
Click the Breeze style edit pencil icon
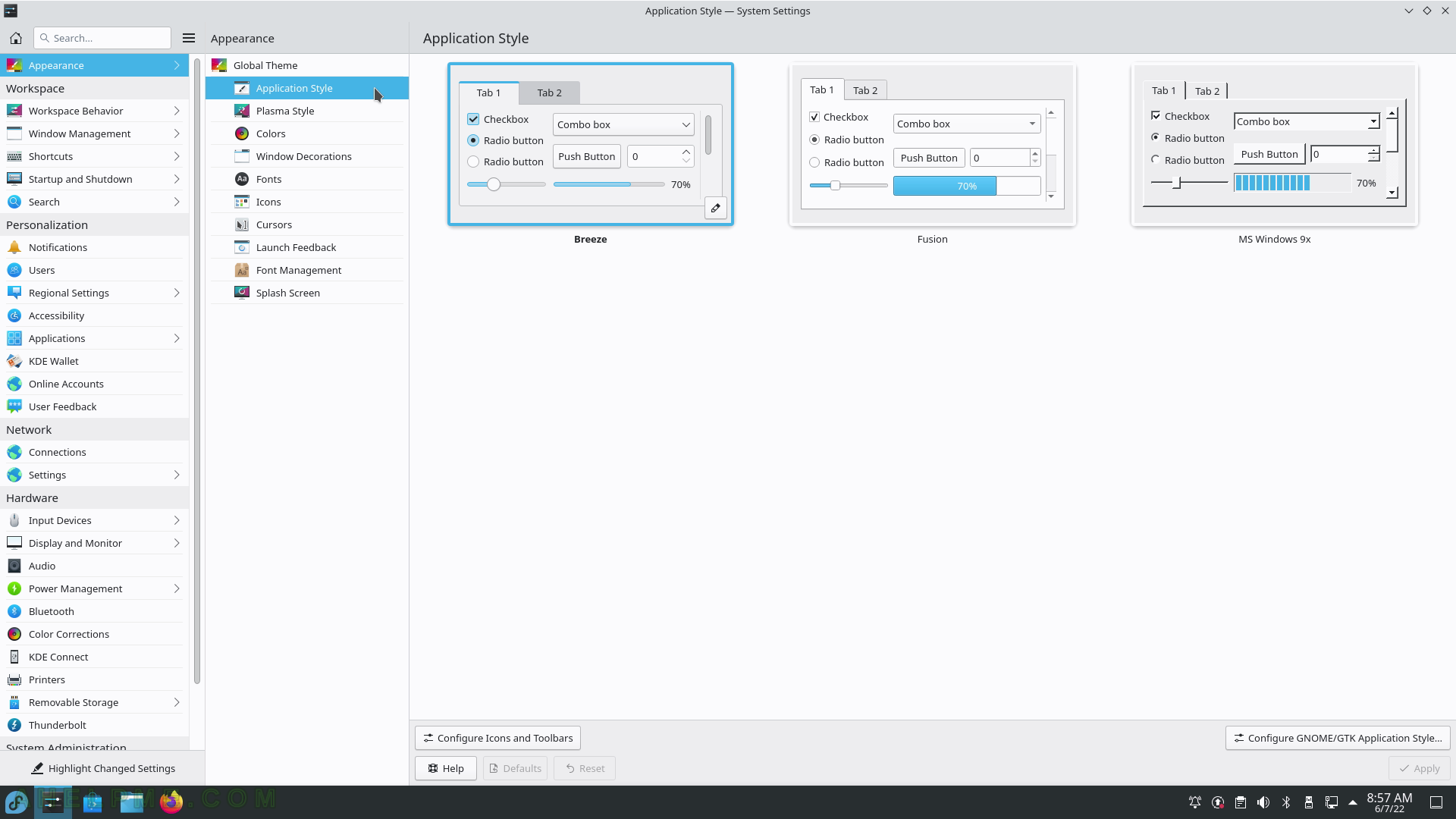point(715,208)
